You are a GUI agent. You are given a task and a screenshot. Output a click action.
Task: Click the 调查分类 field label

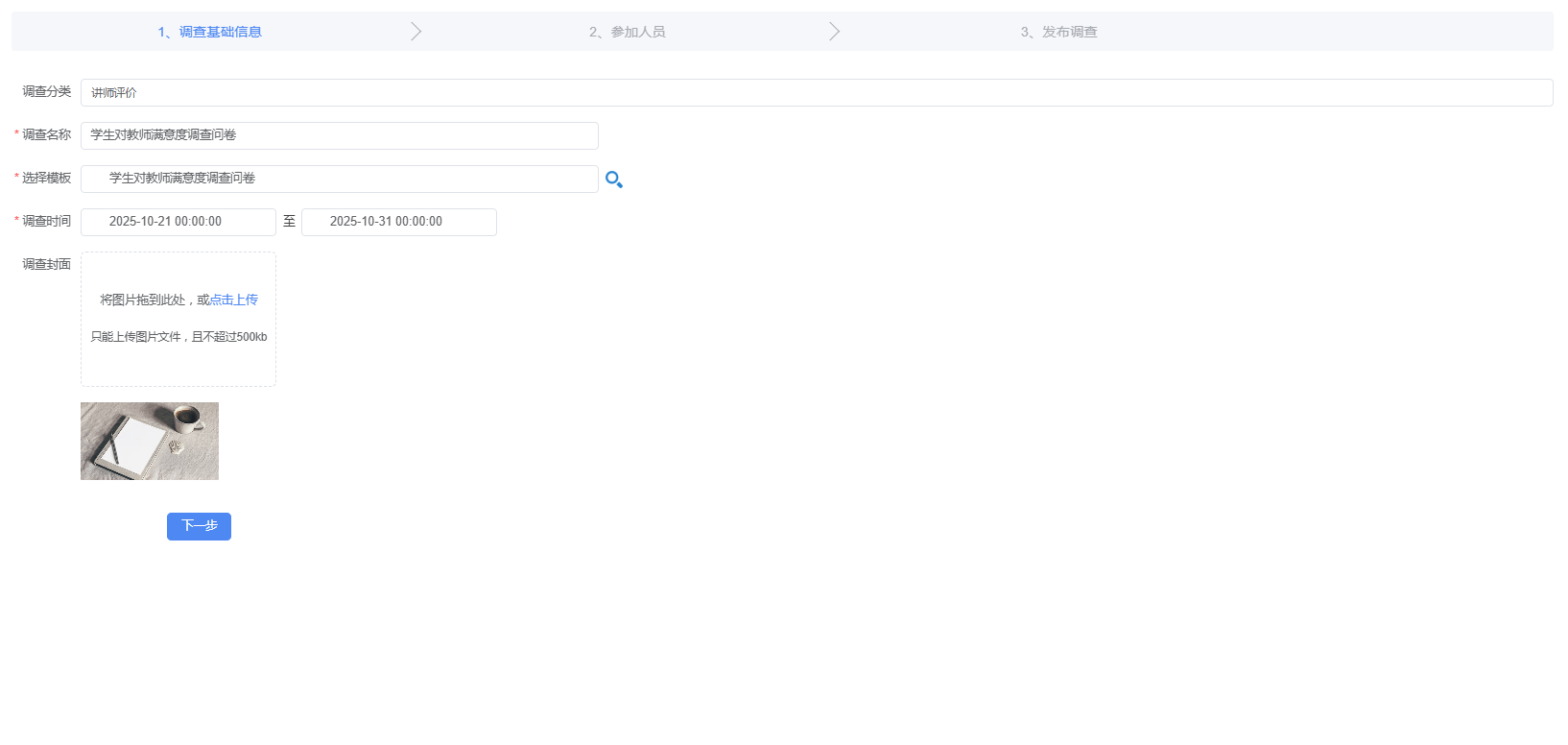click(x=46, y=92)
